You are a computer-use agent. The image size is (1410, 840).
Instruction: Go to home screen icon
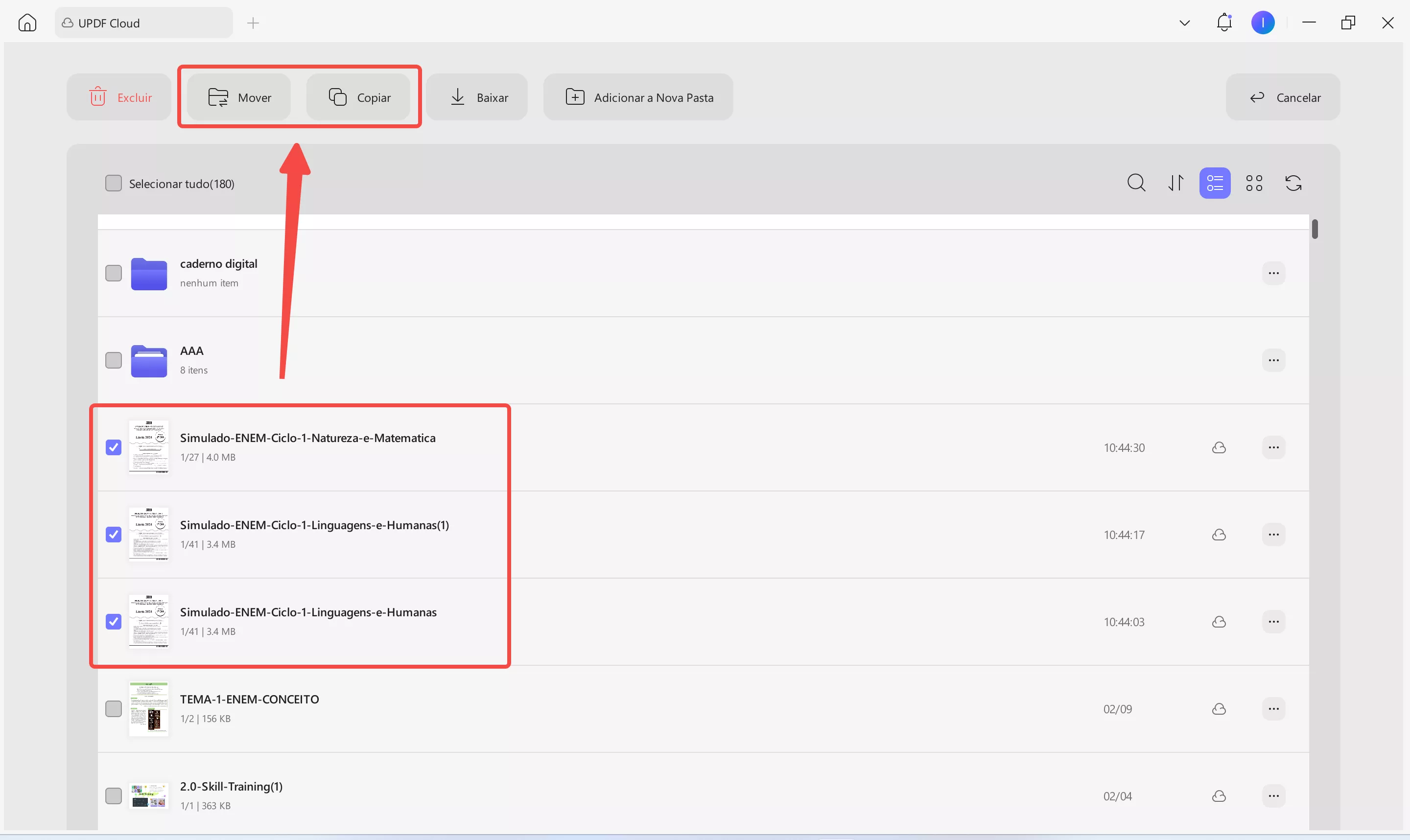point(27,23)
